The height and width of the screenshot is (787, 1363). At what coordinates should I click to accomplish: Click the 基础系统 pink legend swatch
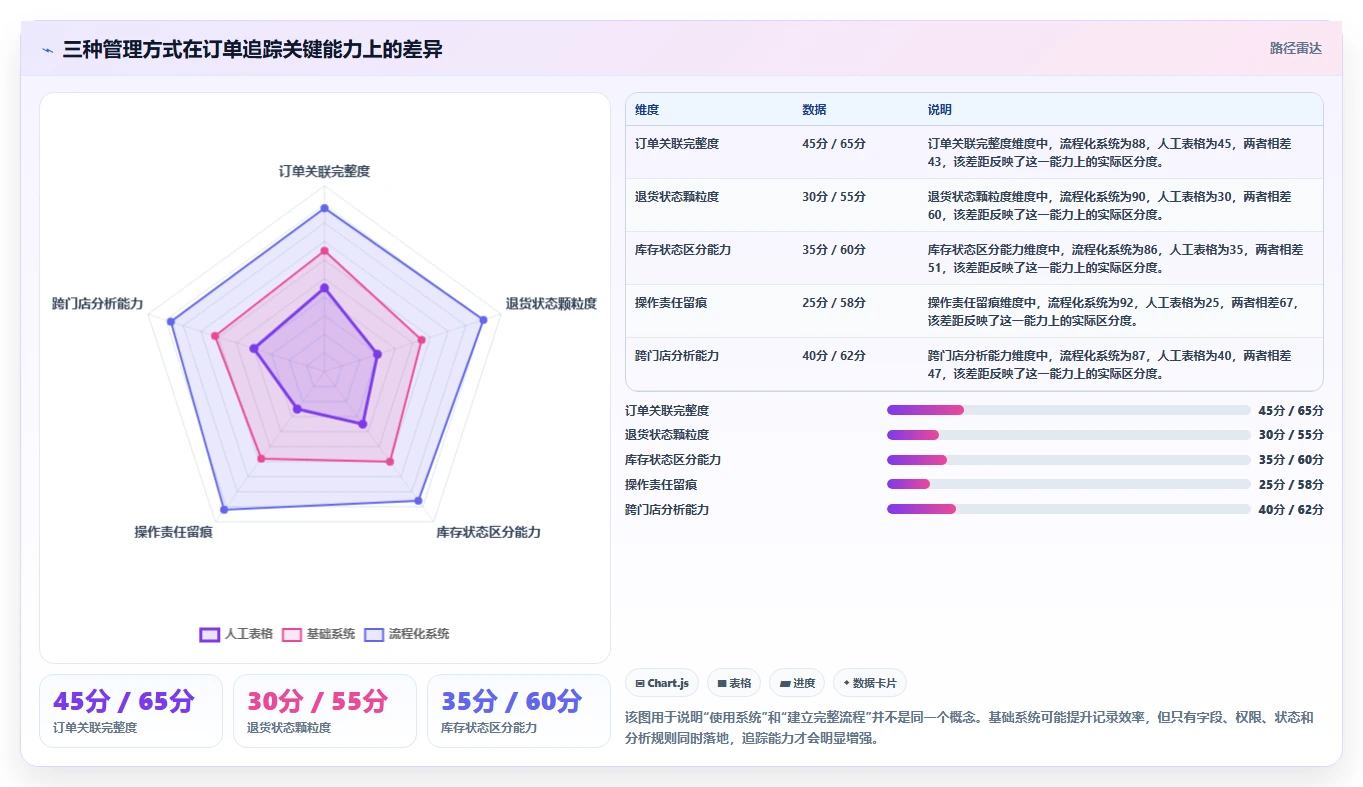pyautogui.click(x=292, y=634)
